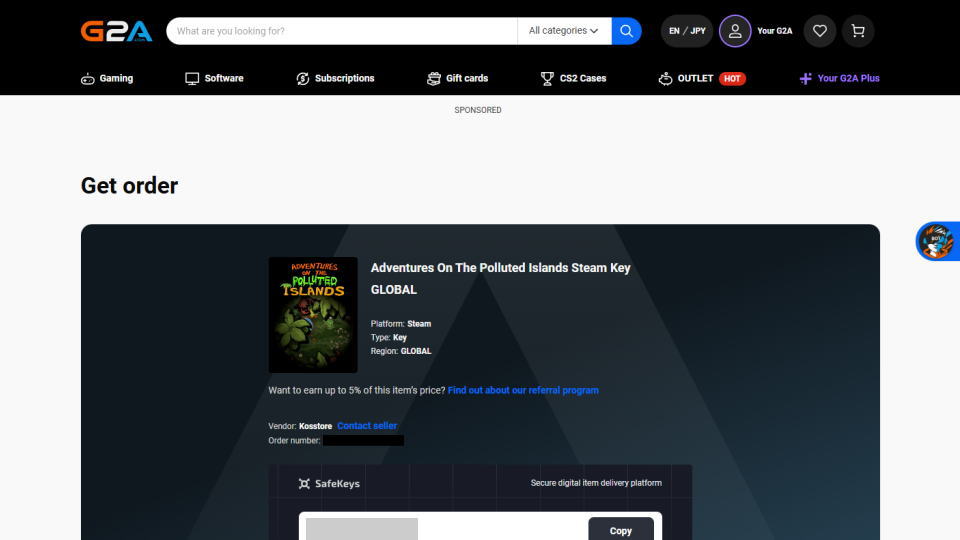Click the Software monitor icon

click(192, 78)
